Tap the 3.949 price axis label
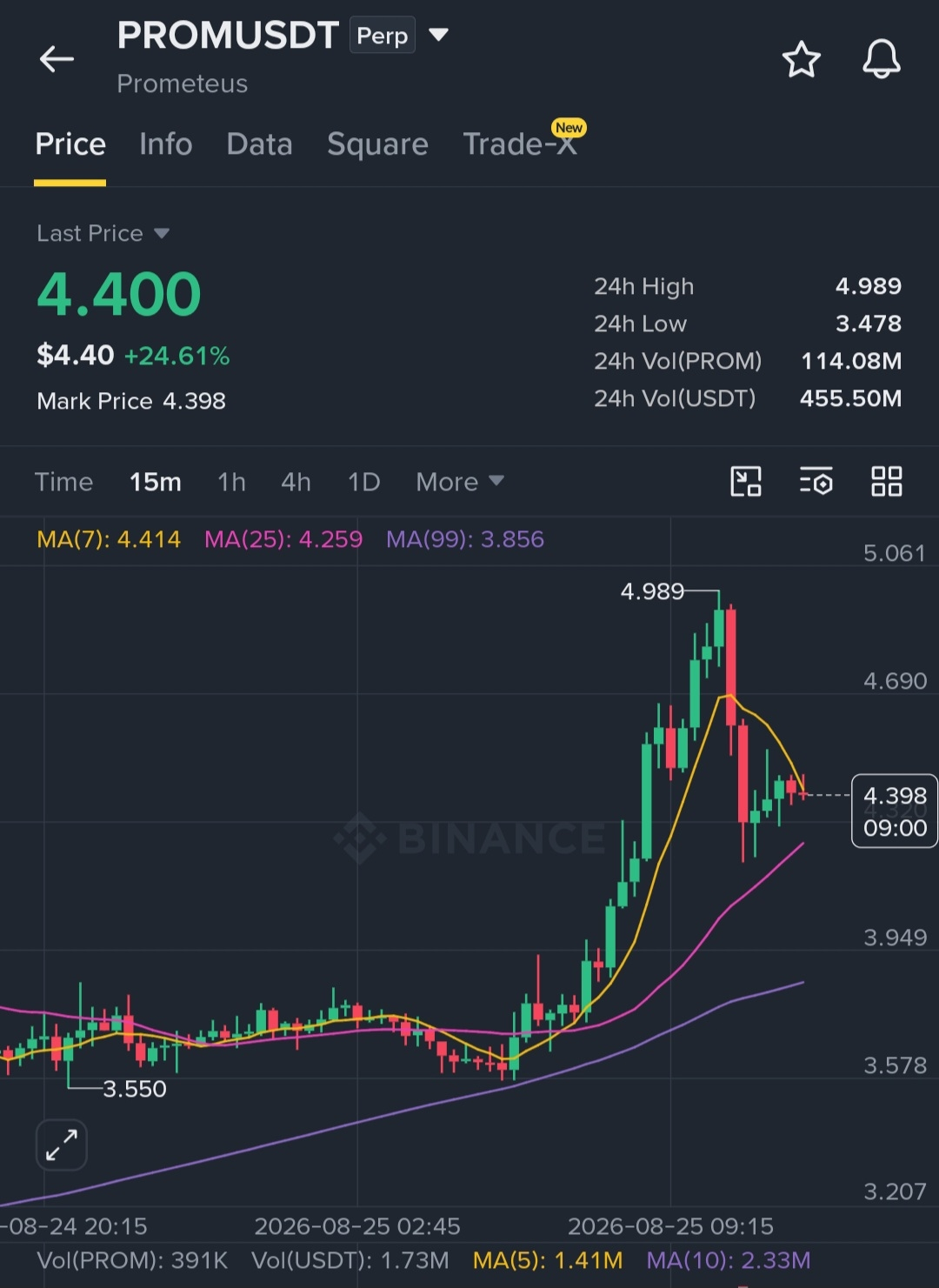 (895, 938)
